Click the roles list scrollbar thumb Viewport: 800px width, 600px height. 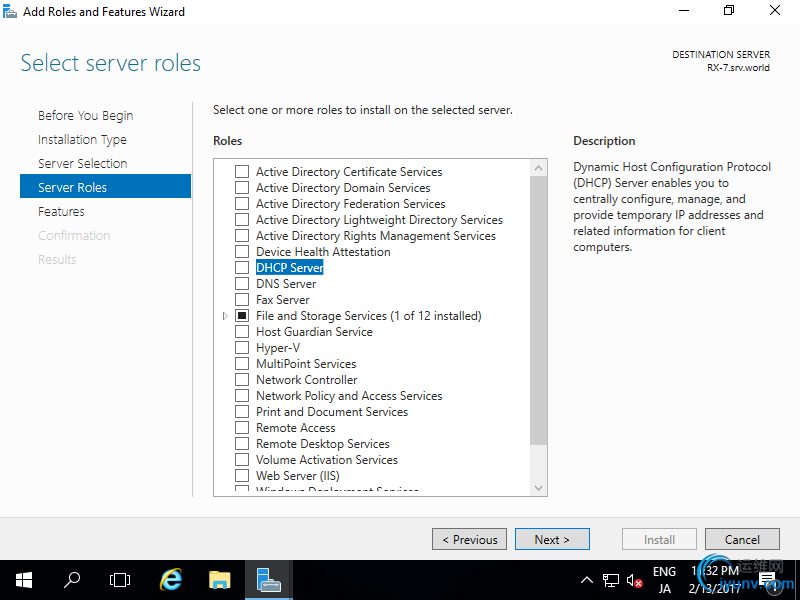tap(538, 310)
